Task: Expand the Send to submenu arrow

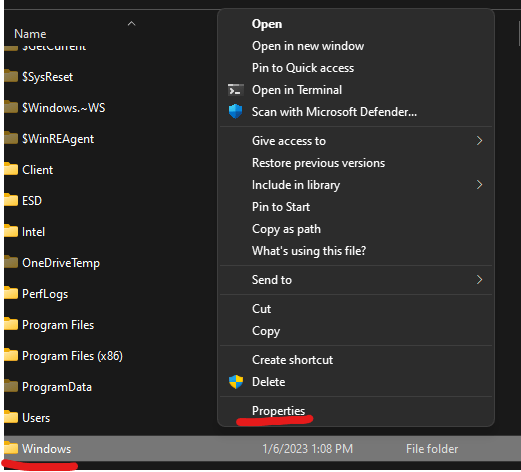Action: (x=479, y=280)
